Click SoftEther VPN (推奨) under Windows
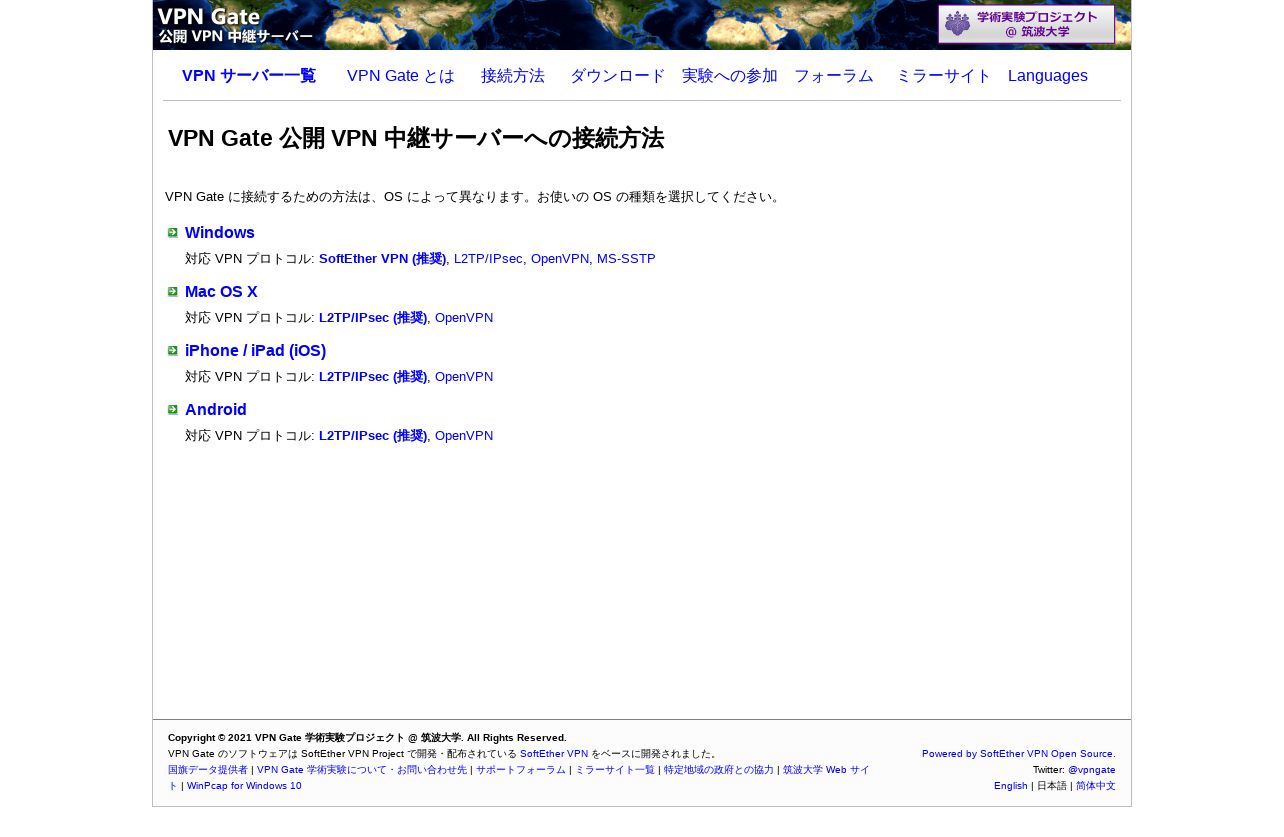Screen dimensions: 1284x837 pos(383,259)
